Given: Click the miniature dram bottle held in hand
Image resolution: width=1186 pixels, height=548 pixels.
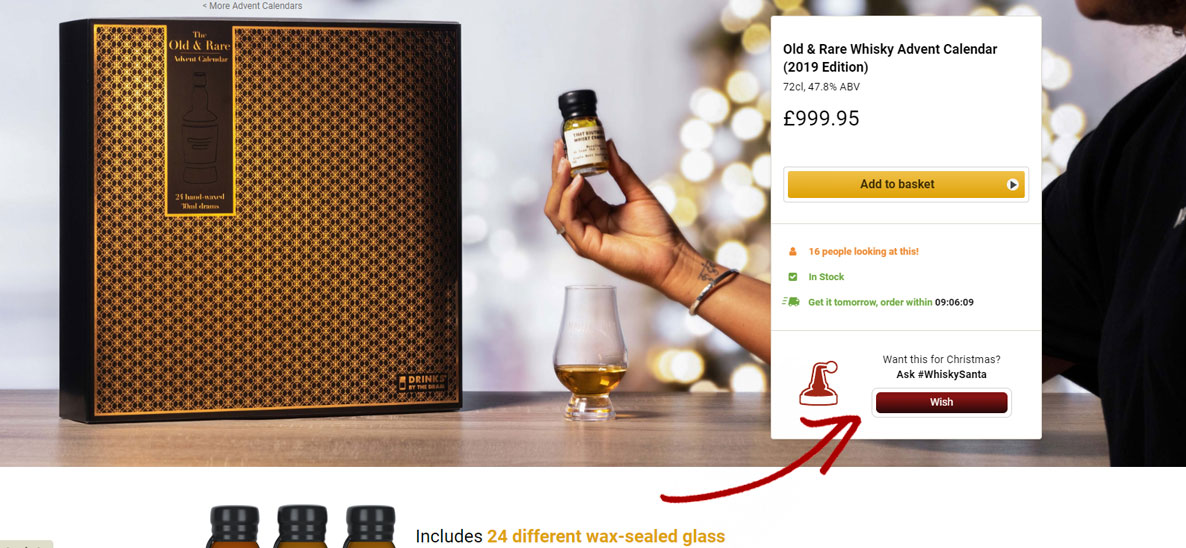Looking at the screenshot, I should 584,133.
